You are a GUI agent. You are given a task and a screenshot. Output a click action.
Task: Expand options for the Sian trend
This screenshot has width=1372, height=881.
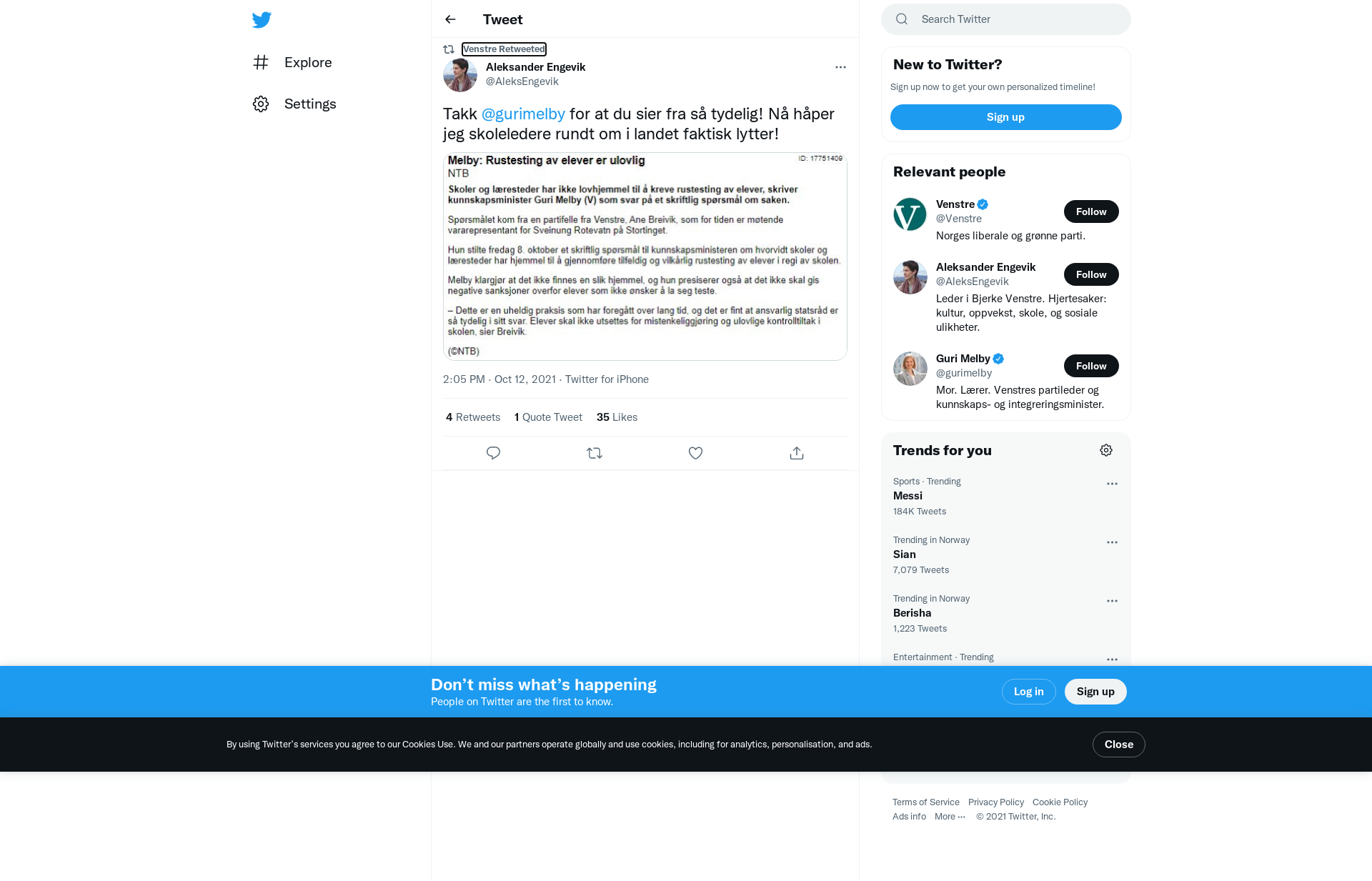pyautogui.click(x=1112, y=542)
